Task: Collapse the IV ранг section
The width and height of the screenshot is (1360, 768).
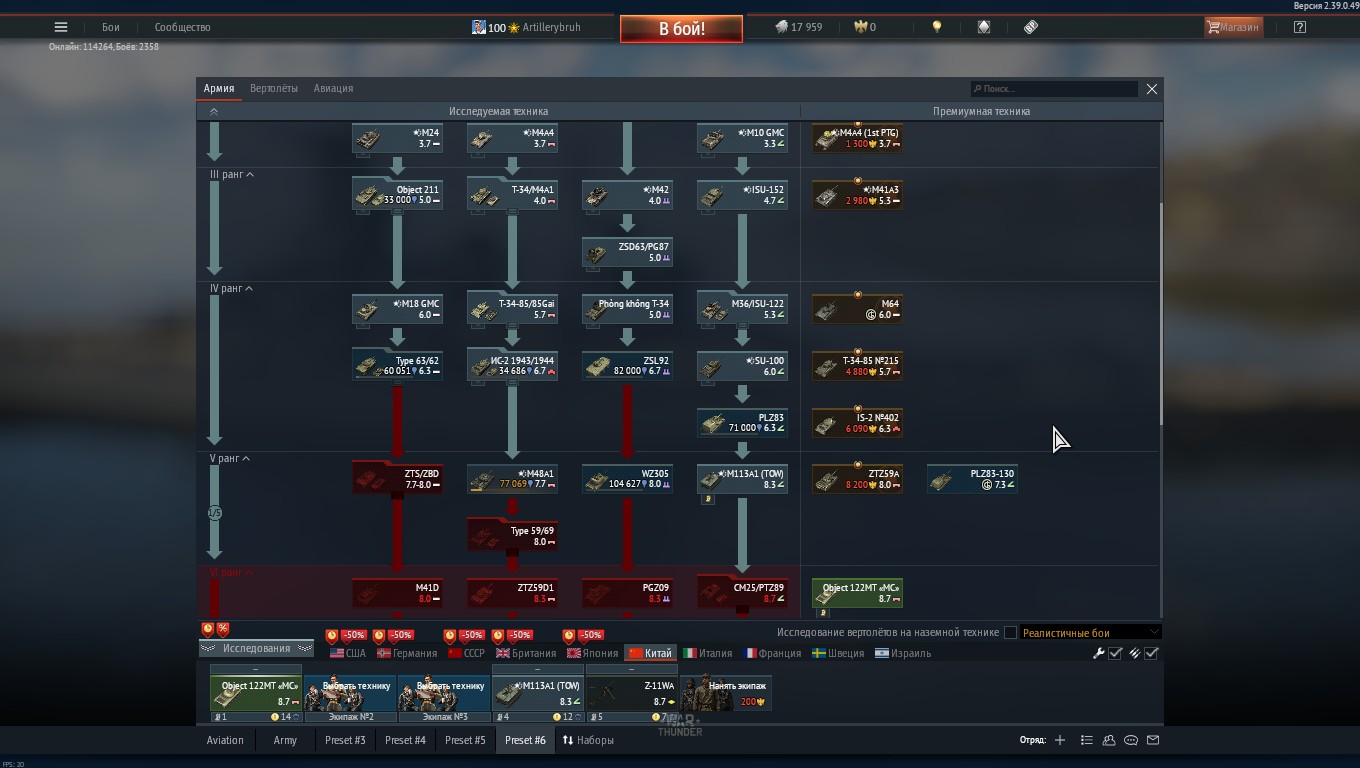Action: 231,288
